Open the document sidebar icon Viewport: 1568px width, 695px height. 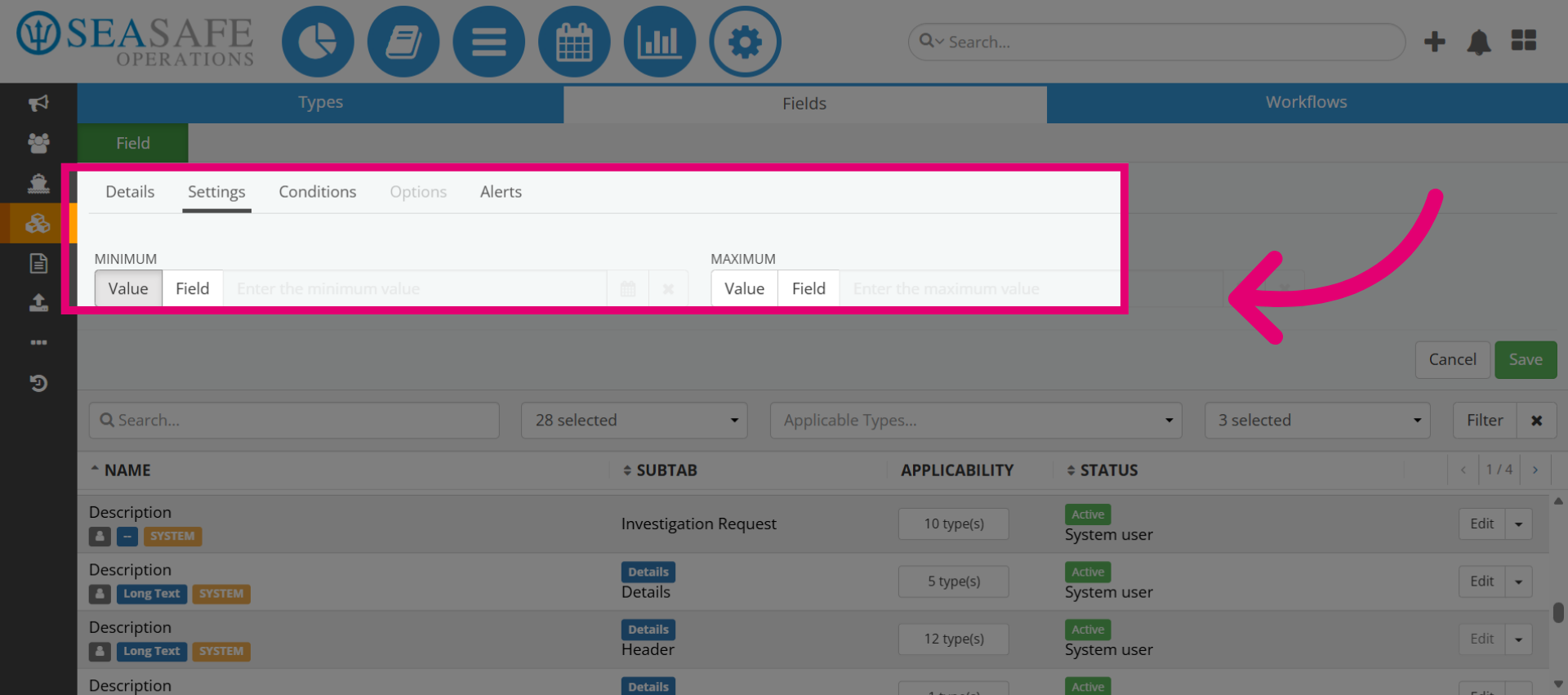click(x=38, y=263)
